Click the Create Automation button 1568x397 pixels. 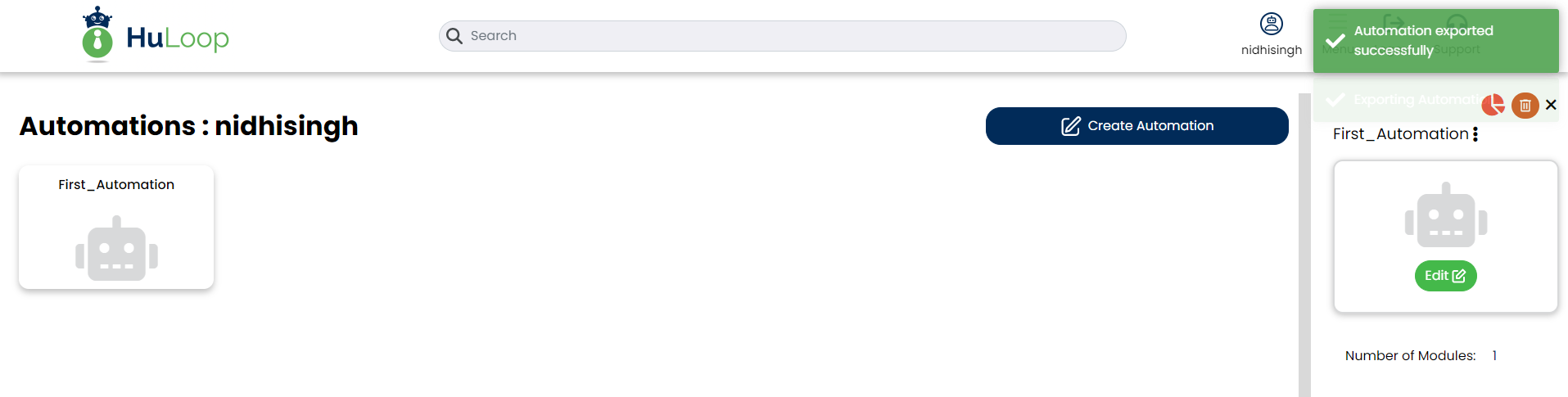point(1137,126)
